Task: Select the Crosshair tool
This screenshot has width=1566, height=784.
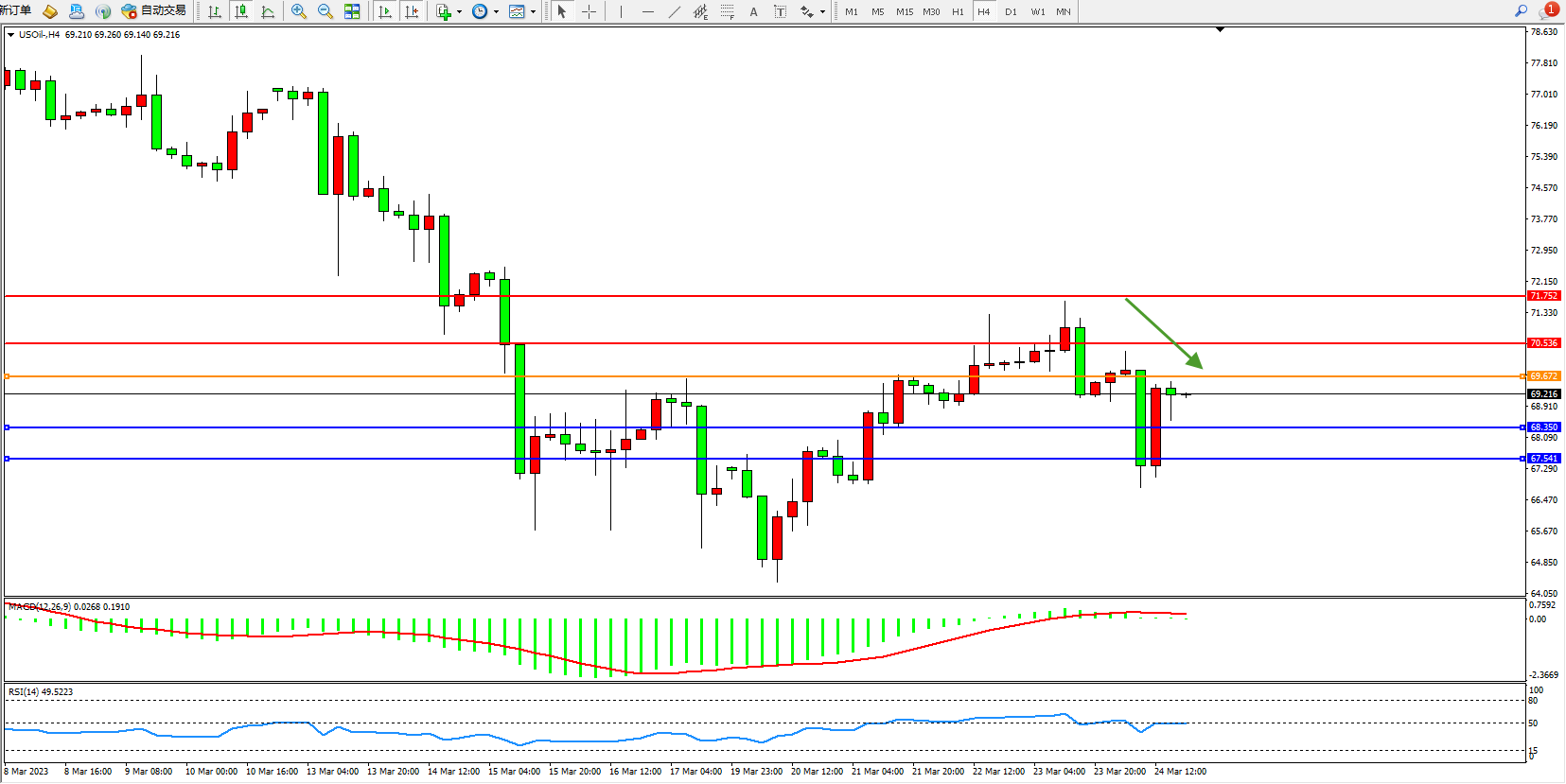Action: 589,11
